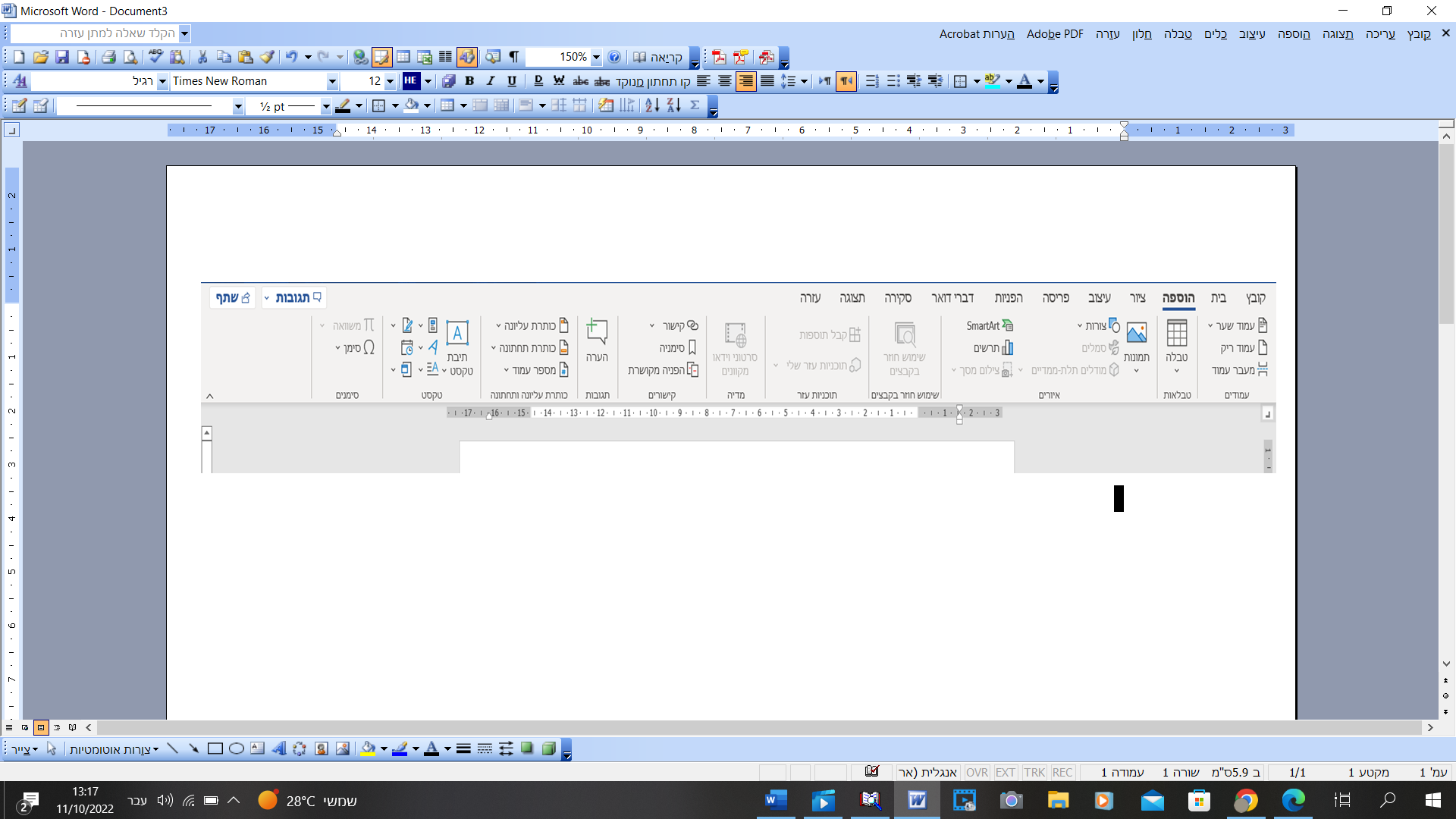Insert a hyperlink with the globe chain icon

coord(360,57)
